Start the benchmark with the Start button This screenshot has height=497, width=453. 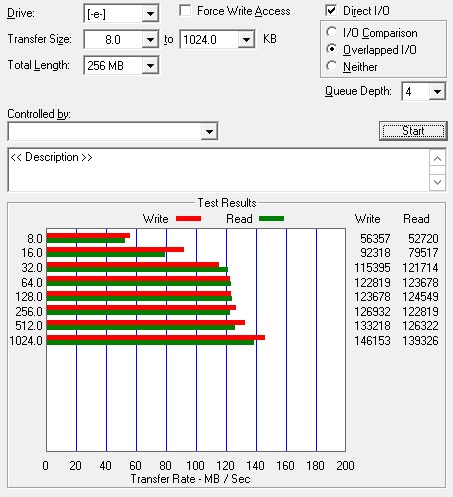tap(413, 131)
